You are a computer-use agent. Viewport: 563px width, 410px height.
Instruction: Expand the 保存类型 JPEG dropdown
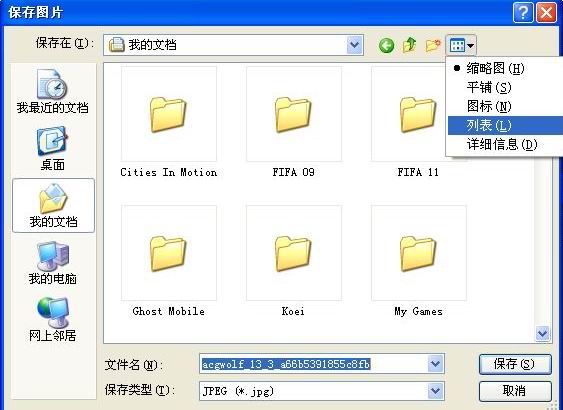(435, 391)
